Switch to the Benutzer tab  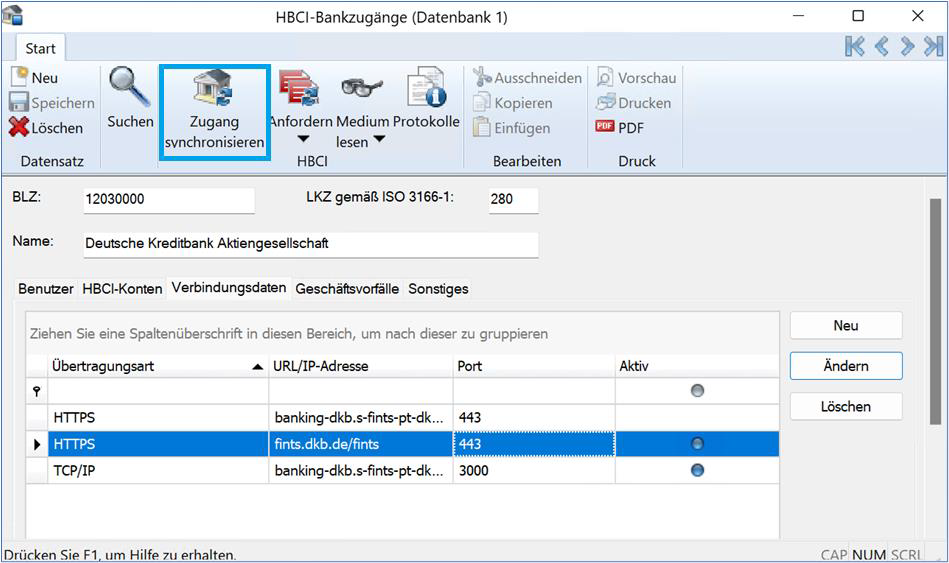click(x=46, y=289)
